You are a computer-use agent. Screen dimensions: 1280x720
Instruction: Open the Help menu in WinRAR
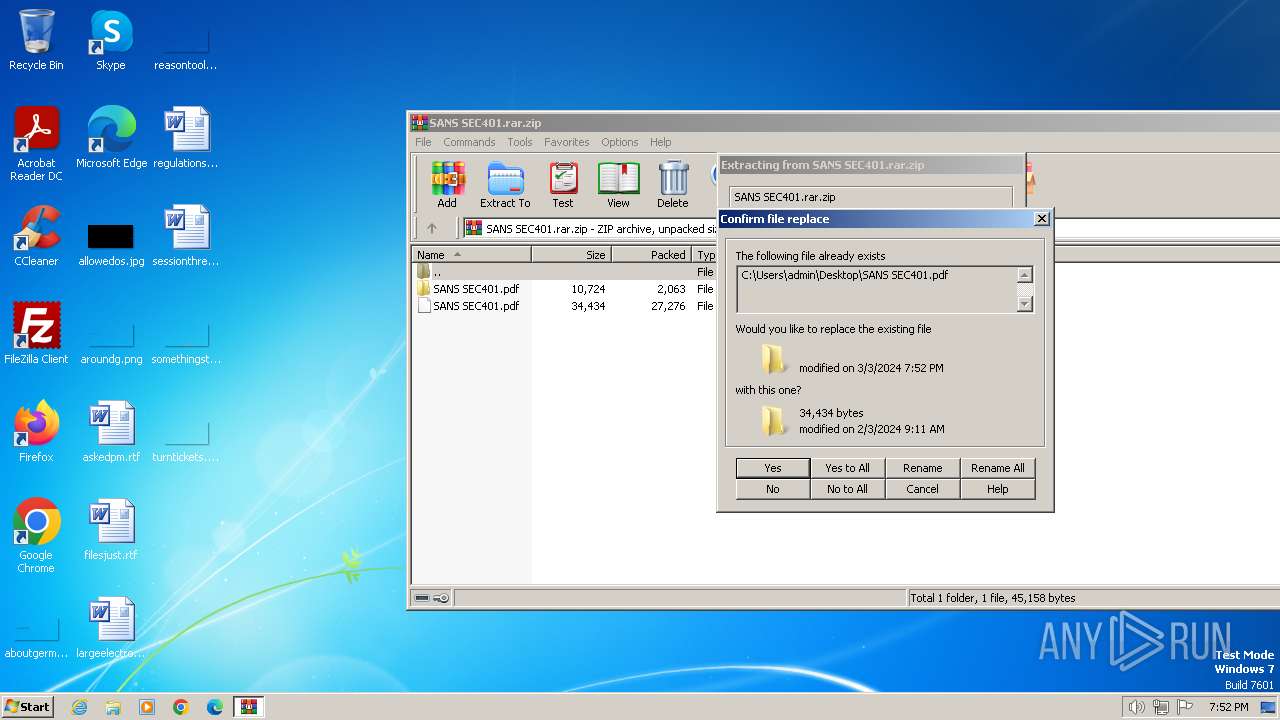click(x=661, y=142)
